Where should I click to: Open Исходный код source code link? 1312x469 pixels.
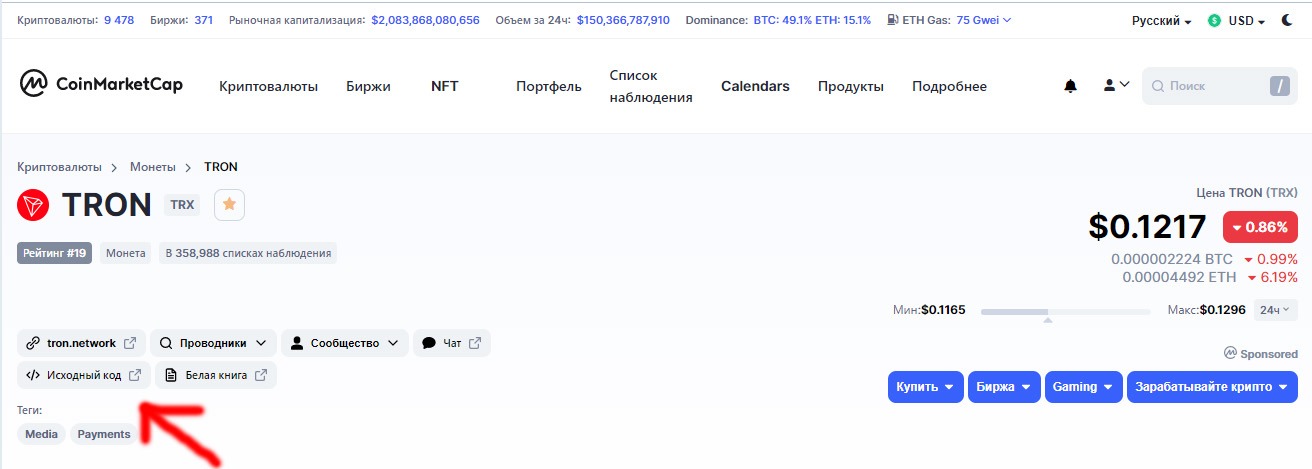coord(84,375)
